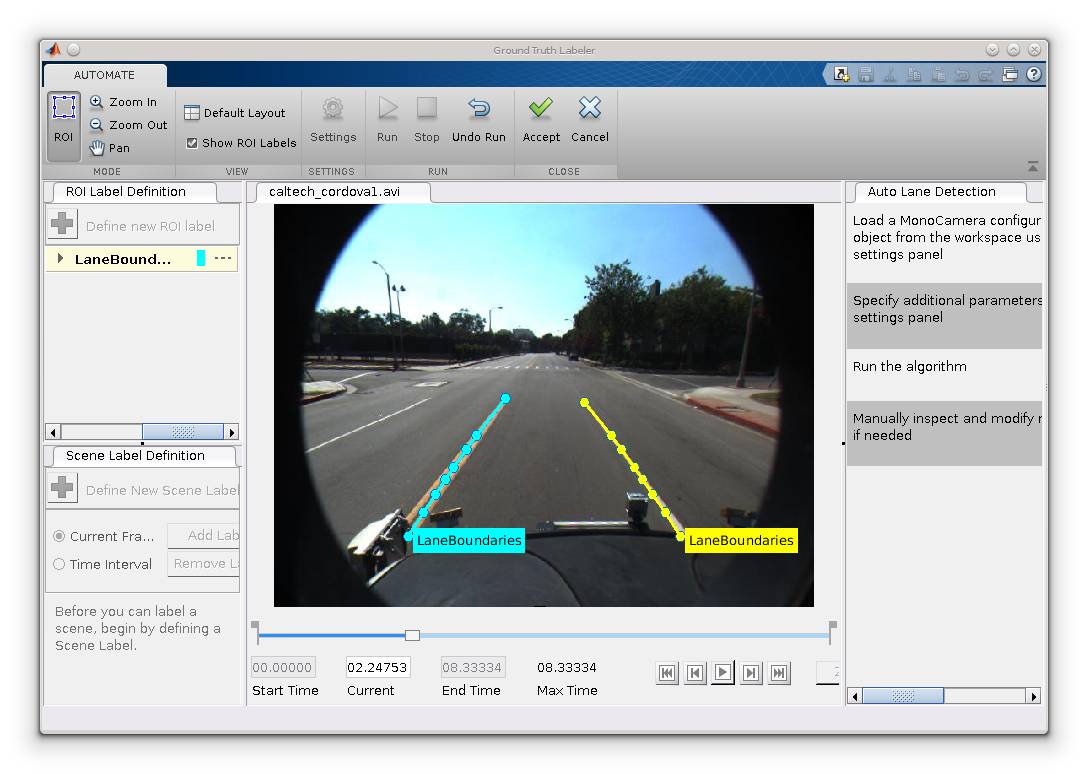This screenshot has height=774, width=1088.
Task: Switch to the AUTOMATE tab
Action: [104, 75]
